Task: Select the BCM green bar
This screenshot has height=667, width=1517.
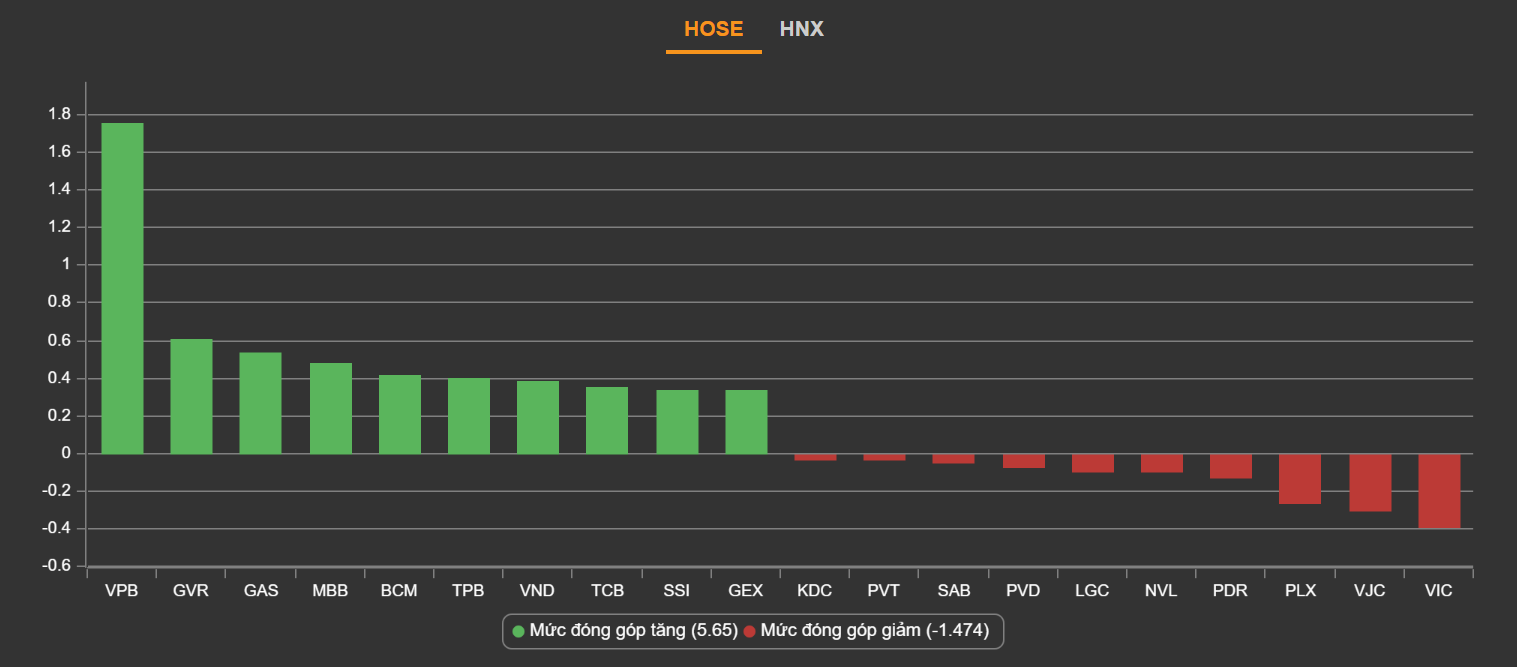Action: tap(399, 414)
